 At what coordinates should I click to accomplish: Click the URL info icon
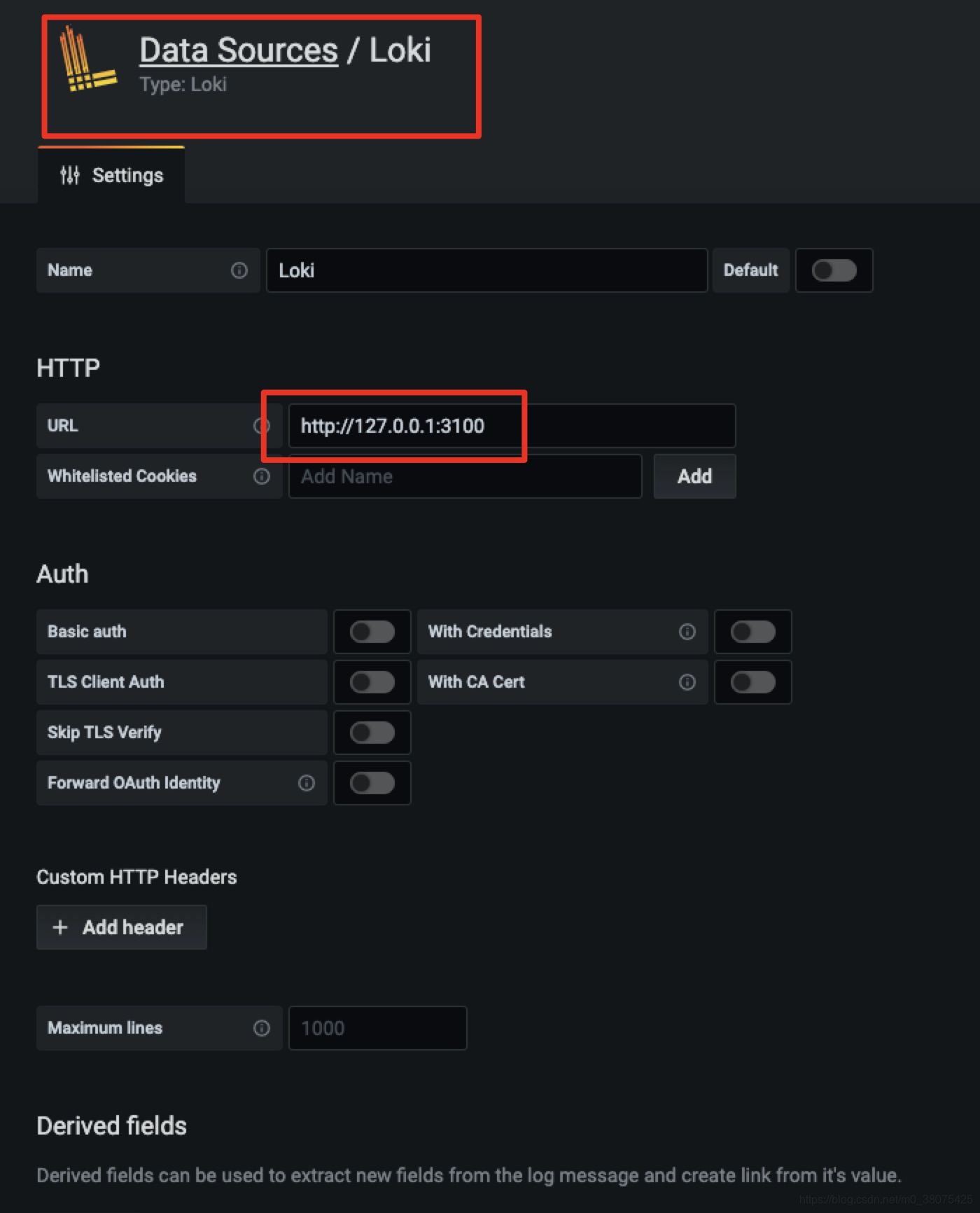tap(261, 426)
